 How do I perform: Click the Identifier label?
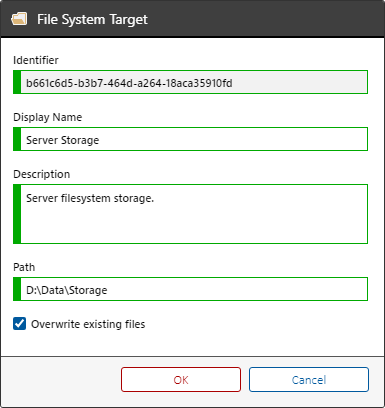pyautogui.click(x=36, y=60)
